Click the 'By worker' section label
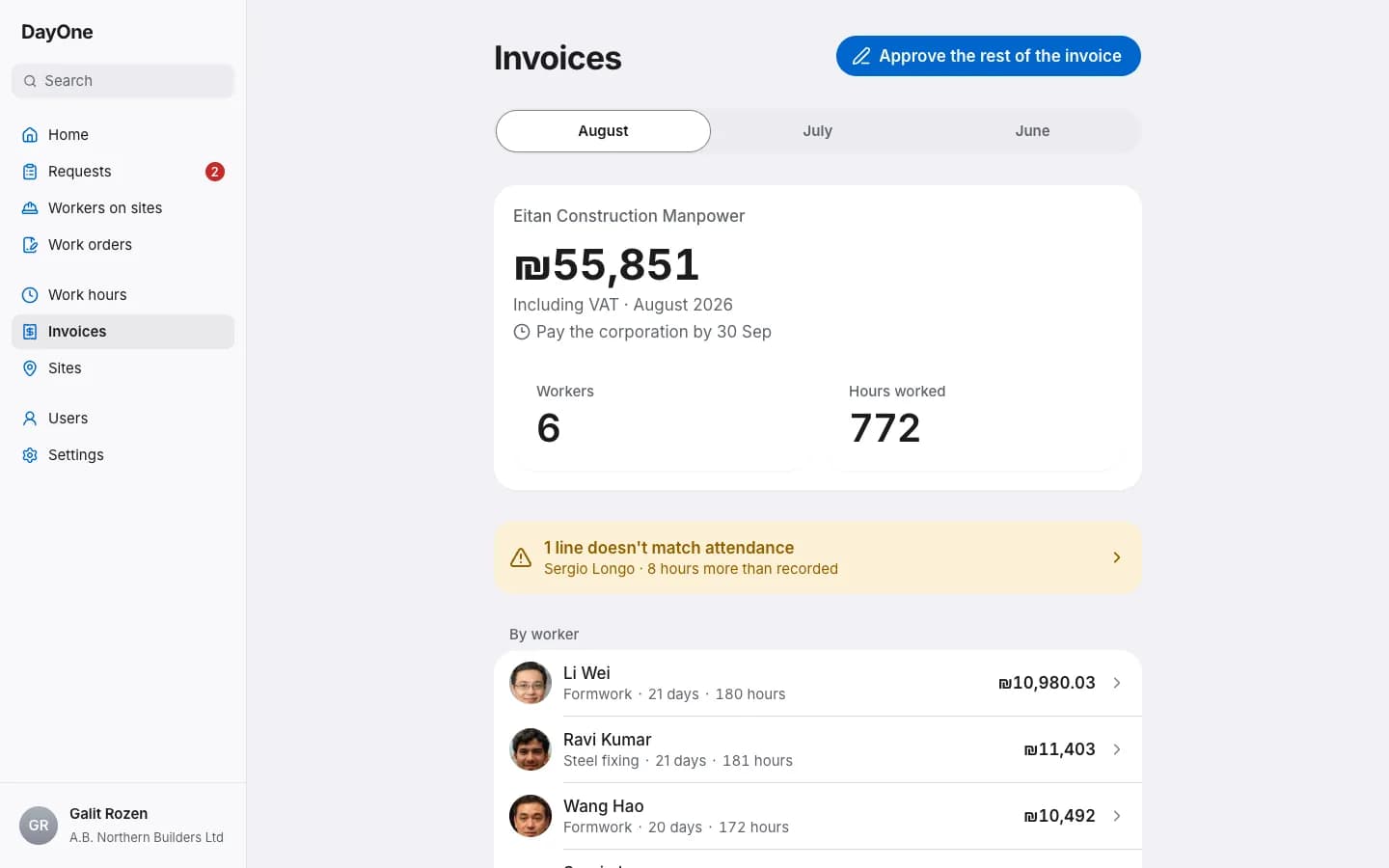Viewport: 1389px width, 868px height. click(x=544, y=635)
